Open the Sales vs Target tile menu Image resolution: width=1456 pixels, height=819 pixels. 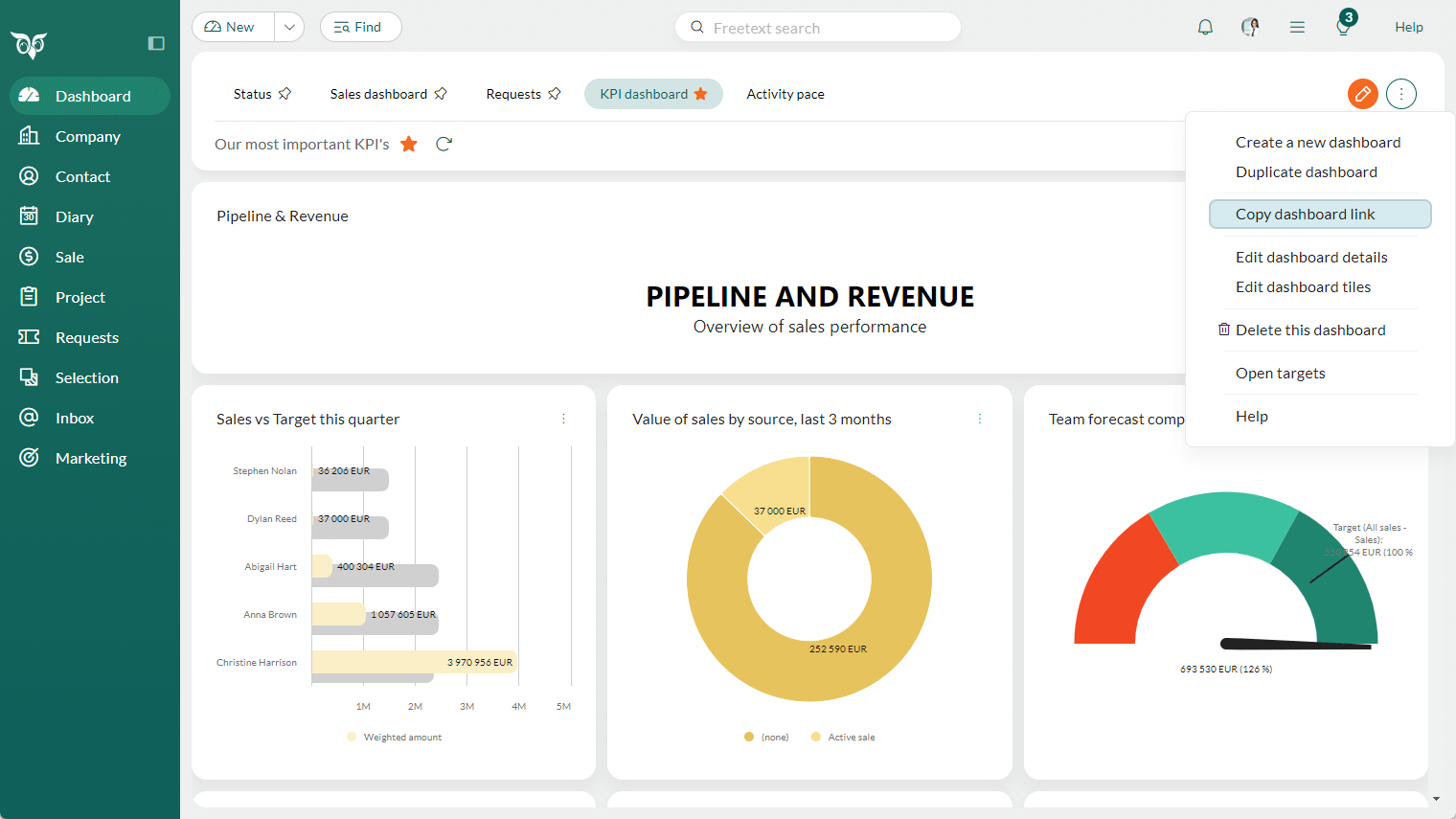coord(563,419)
